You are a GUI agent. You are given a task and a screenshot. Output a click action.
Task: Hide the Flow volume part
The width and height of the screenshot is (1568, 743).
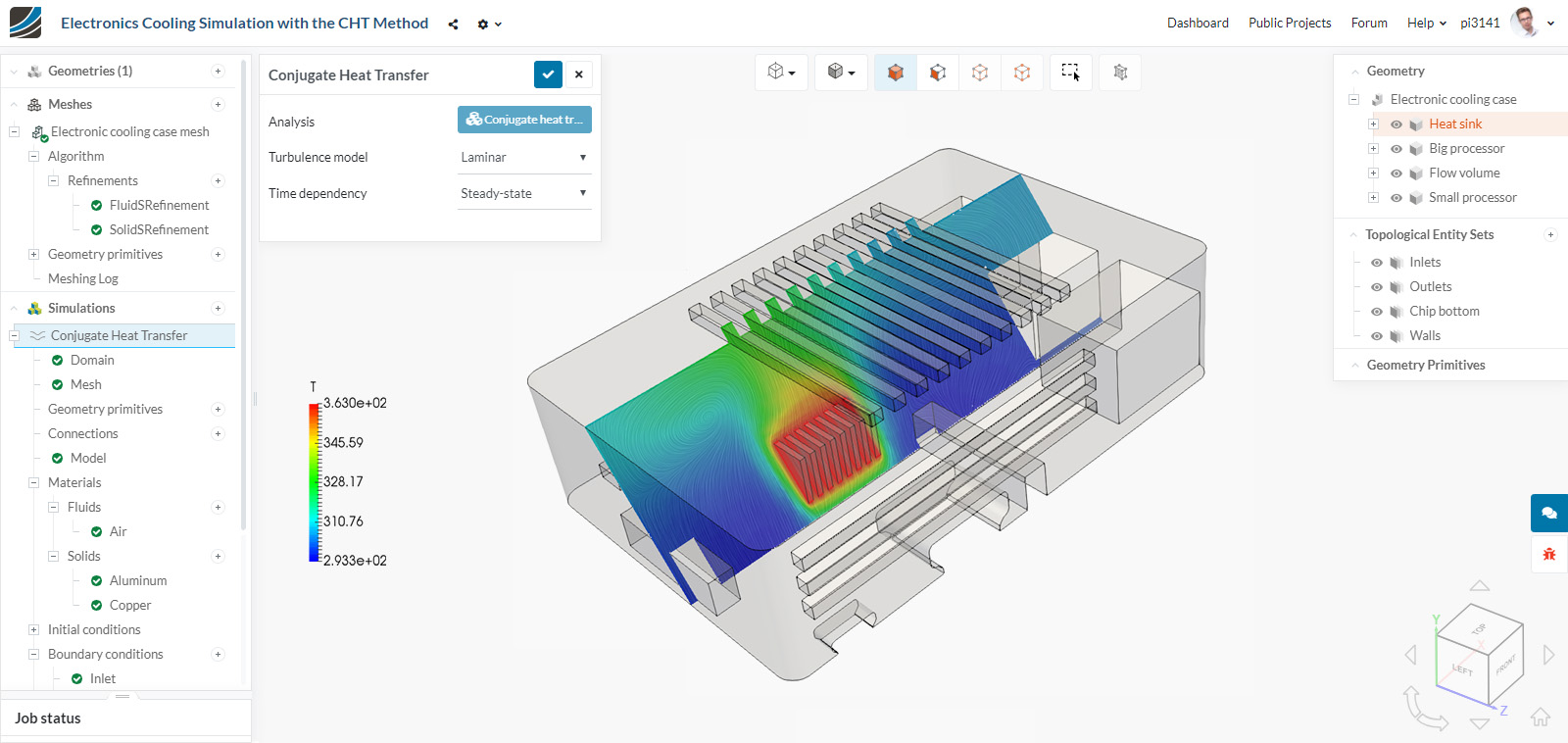pos(1396,173)
